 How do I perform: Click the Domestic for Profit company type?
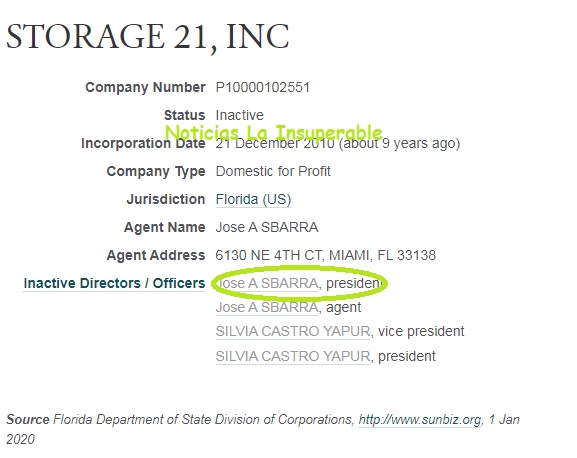(x=273, y=171)
